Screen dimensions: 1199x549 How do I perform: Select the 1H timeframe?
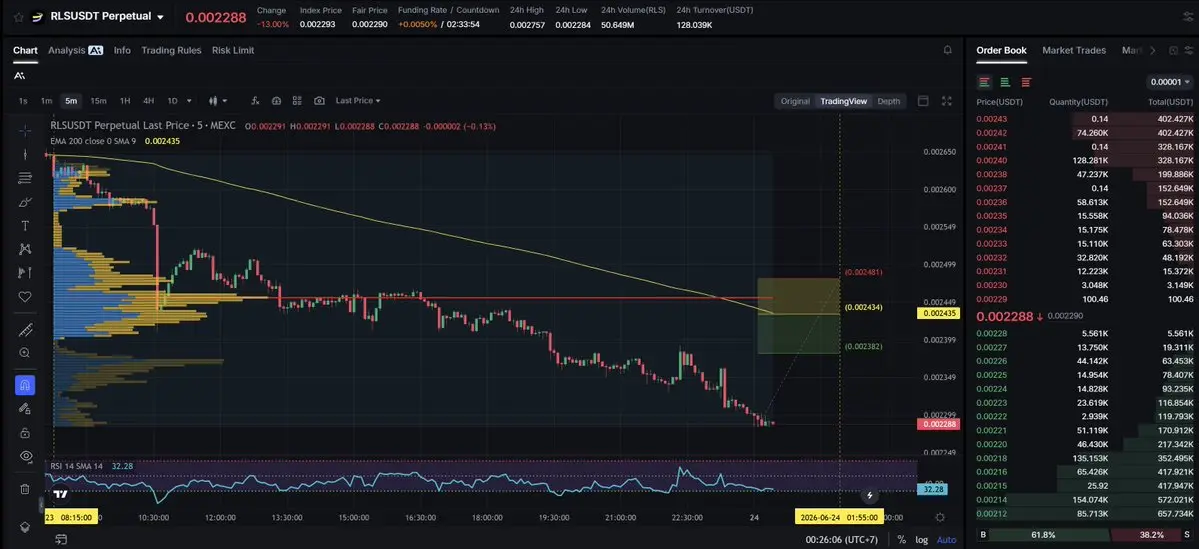click(x=125, y=101)
